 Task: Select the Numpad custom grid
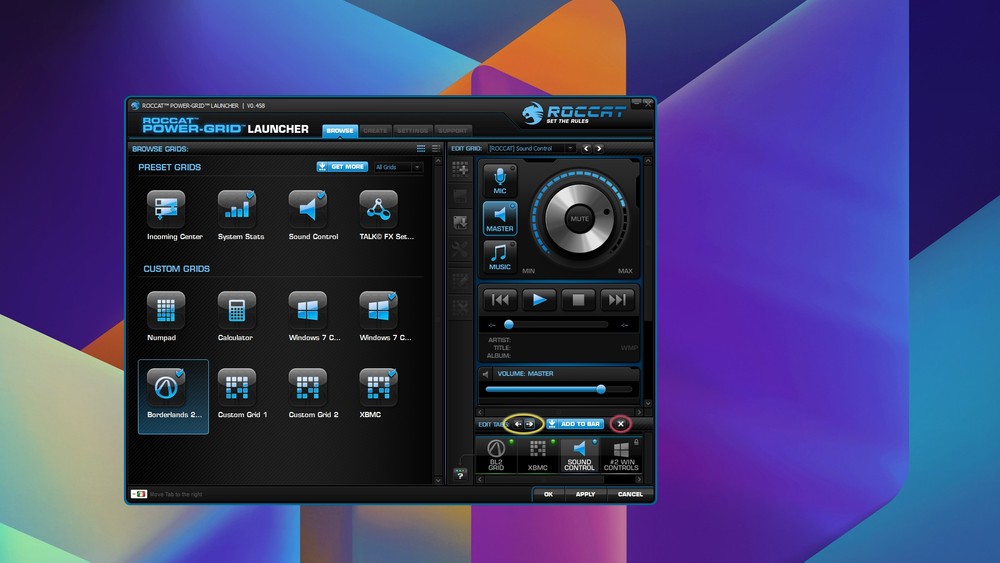166,310
